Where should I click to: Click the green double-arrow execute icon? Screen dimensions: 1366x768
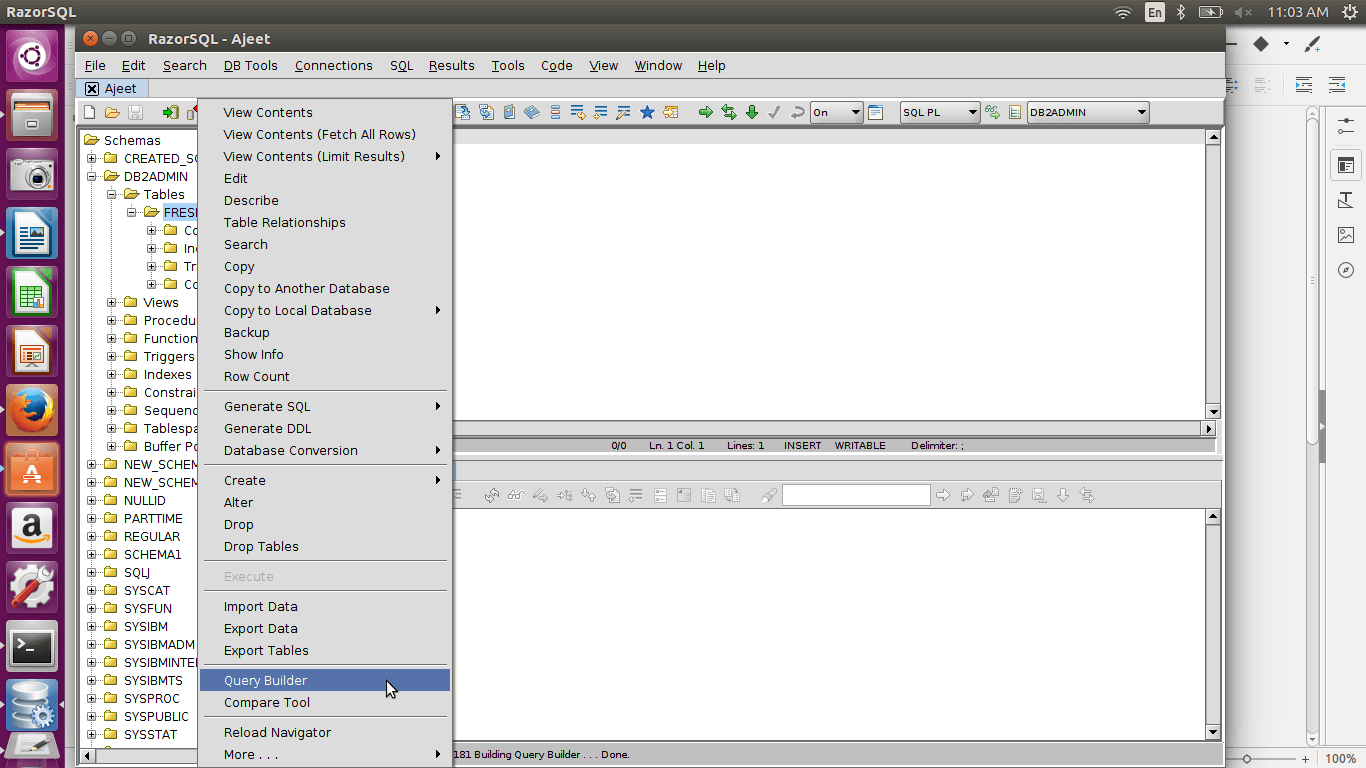pyautogui.click(x=729, y=113)
